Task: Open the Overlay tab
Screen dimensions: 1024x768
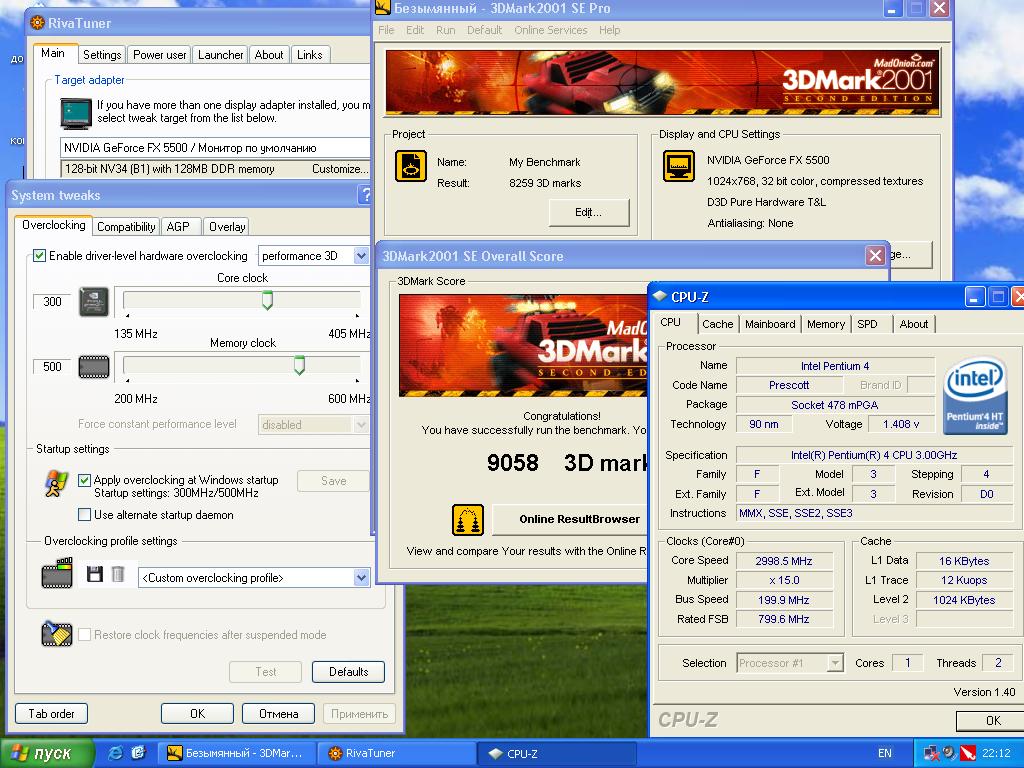Action: (x=227, y=227)
